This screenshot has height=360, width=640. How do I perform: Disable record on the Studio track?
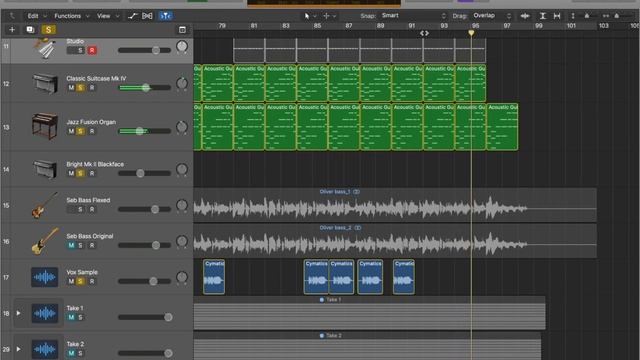[x=92, y=50]
